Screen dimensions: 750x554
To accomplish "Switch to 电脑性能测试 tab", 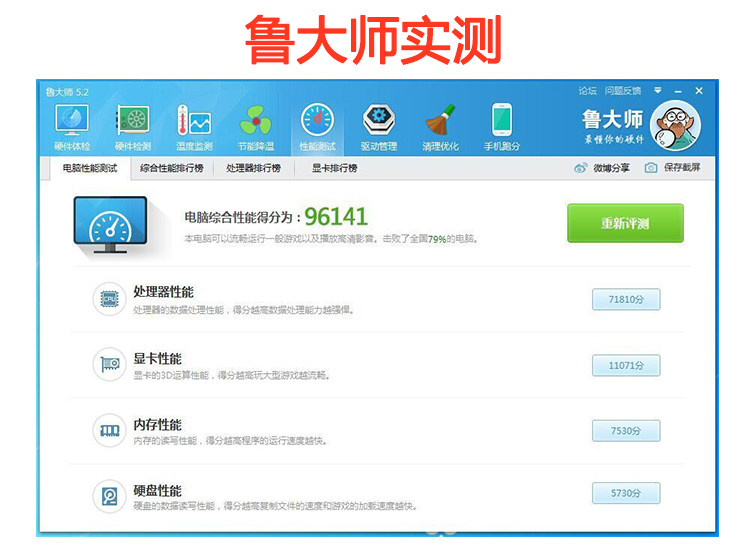I will [x=90, y=168].
